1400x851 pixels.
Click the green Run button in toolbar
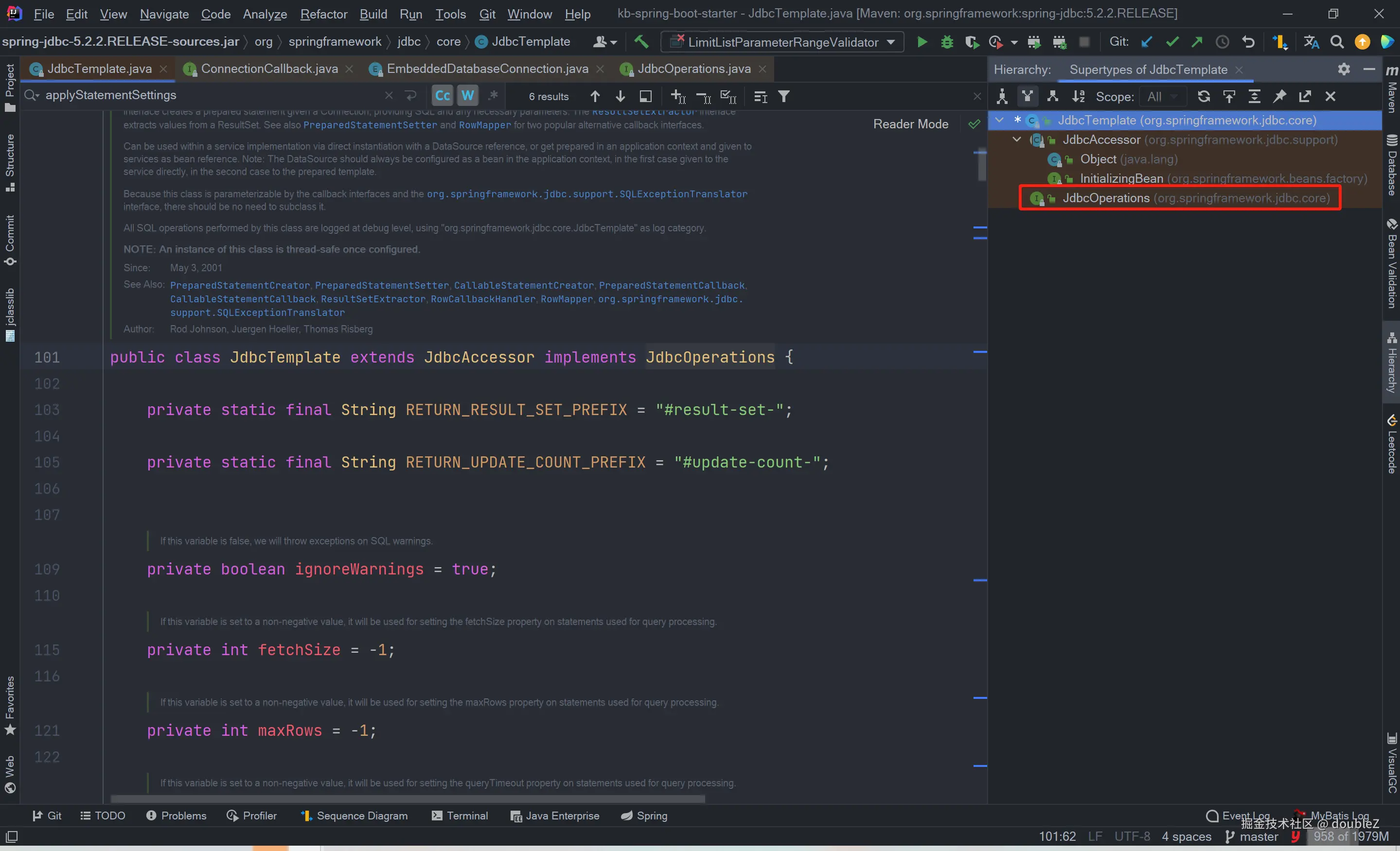pyautogui.click(x=922, y=42)
